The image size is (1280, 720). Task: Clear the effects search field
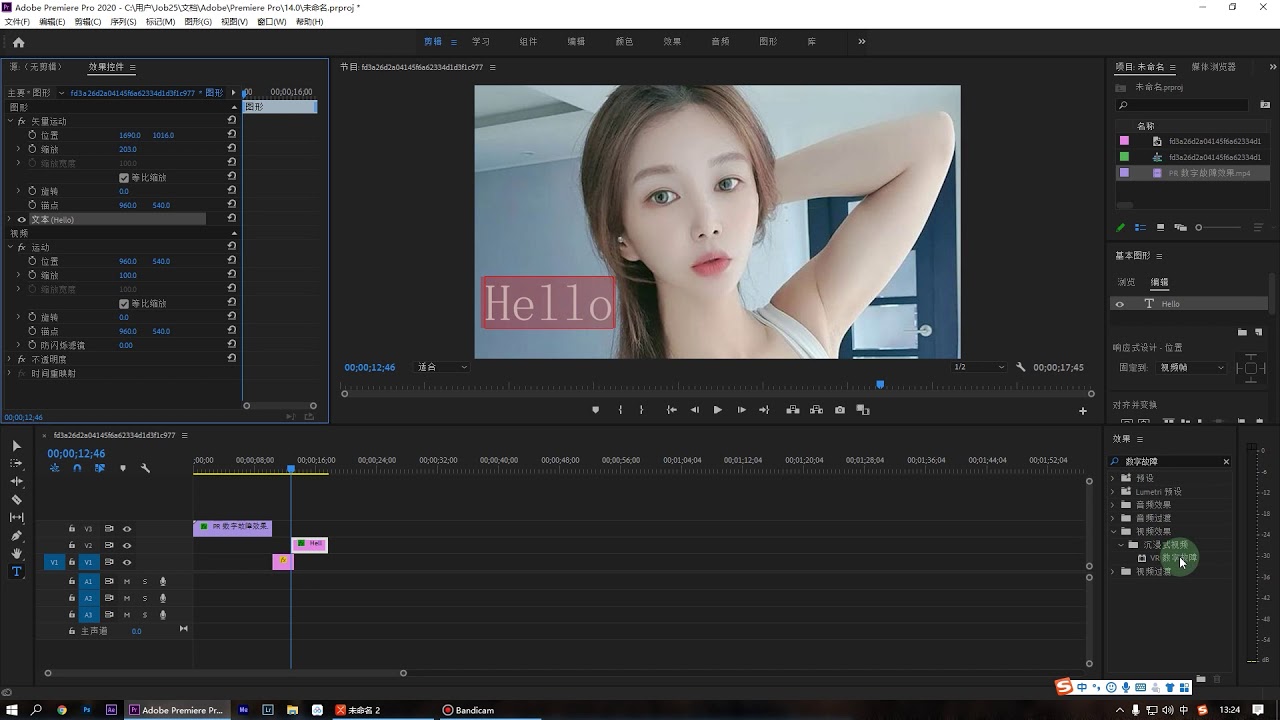tap(1226, 462)
